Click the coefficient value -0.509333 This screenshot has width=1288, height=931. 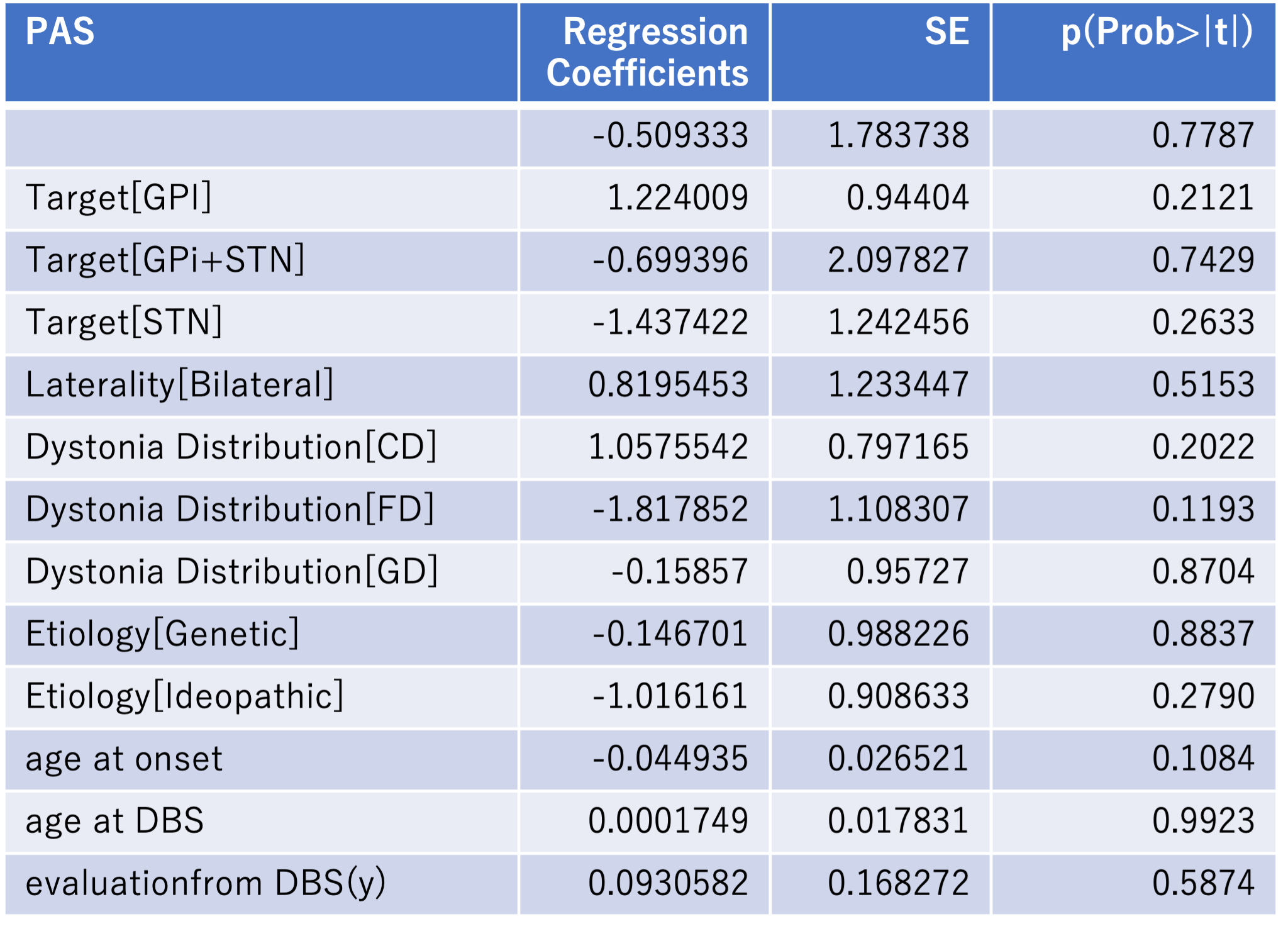tap(670, 136)
